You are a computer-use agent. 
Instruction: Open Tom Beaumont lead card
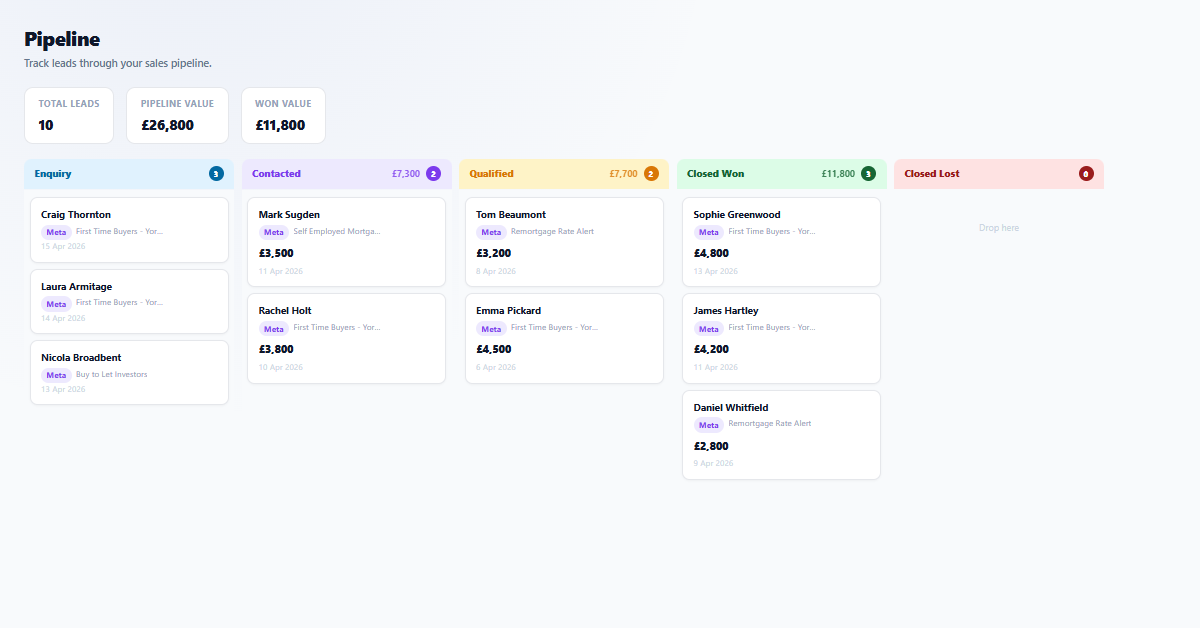pos(564,242)
